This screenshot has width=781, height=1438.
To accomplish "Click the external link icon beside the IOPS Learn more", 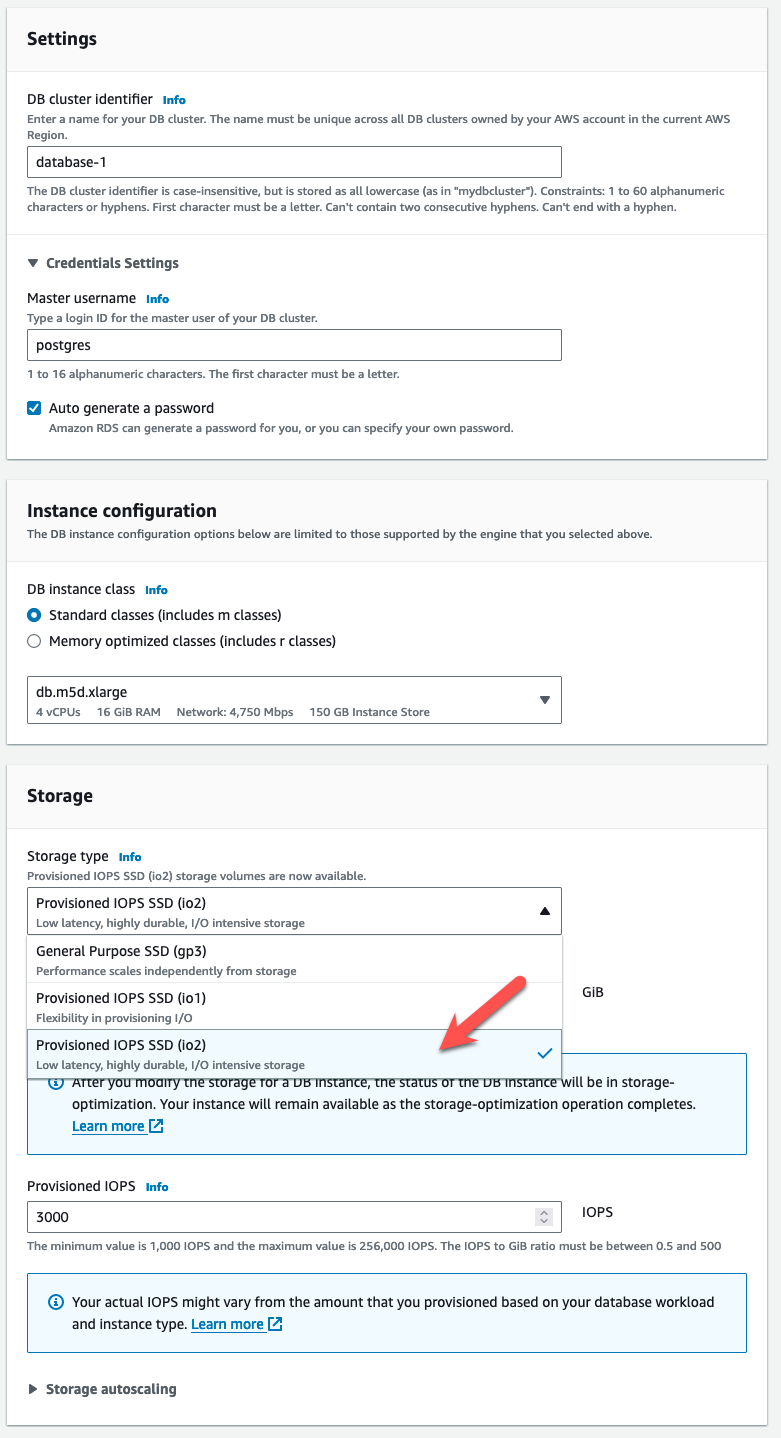I will tap(275, 1324).
